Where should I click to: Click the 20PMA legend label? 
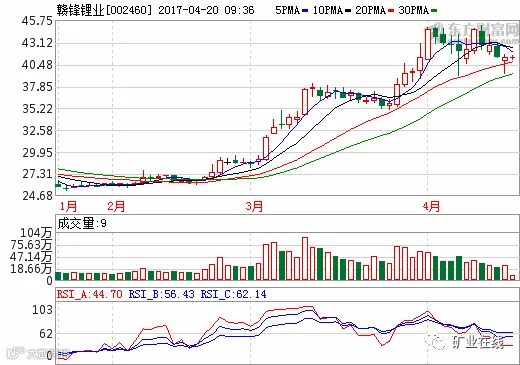[370, 10]
